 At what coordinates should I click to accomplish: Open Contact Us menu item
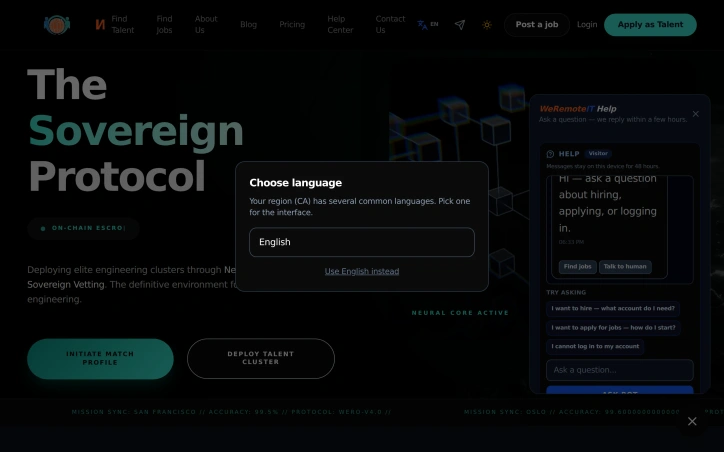pyautogui.click(x=390, y=24)
